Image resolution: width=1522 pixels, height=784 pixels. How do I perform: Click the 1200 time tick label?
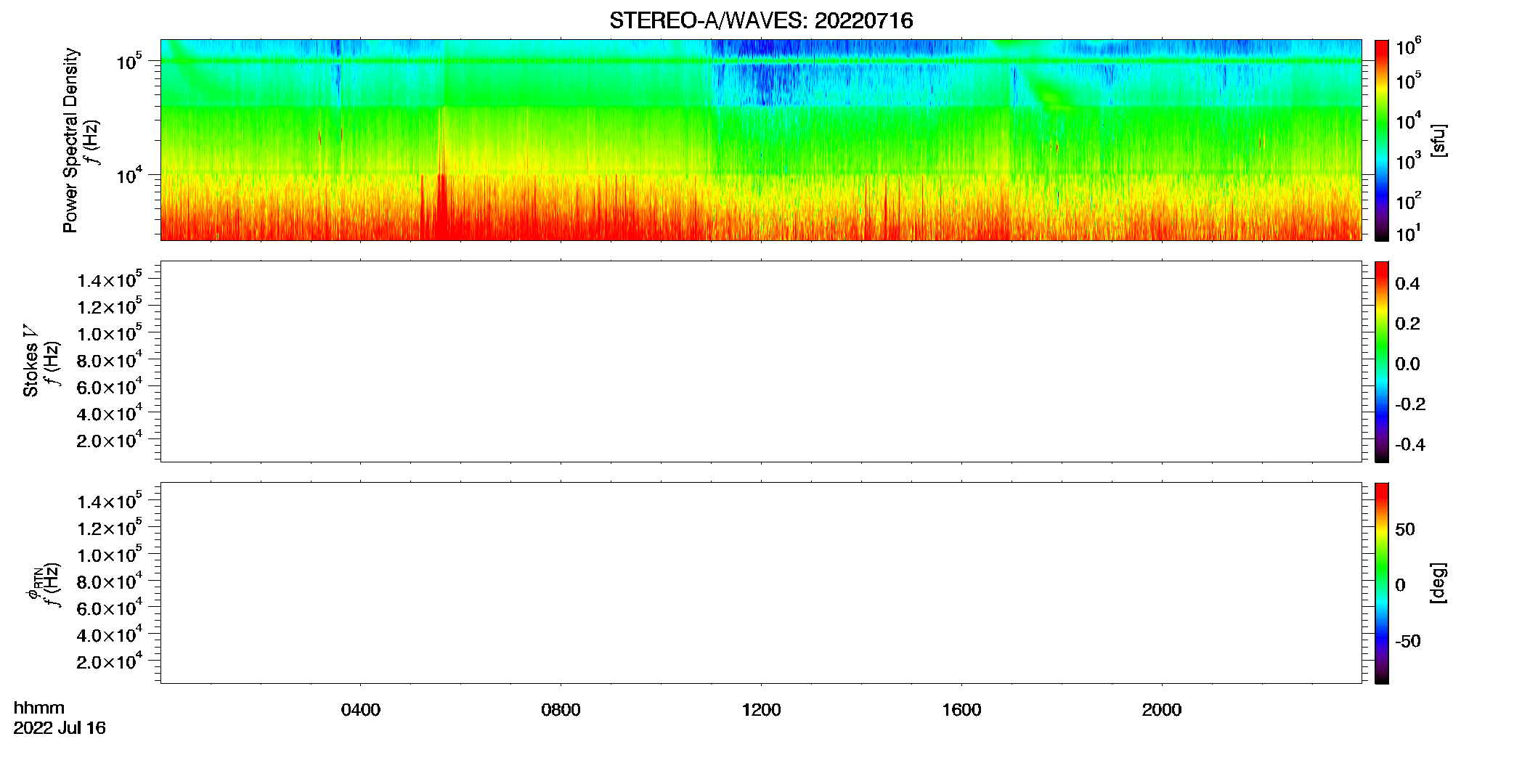761,710
